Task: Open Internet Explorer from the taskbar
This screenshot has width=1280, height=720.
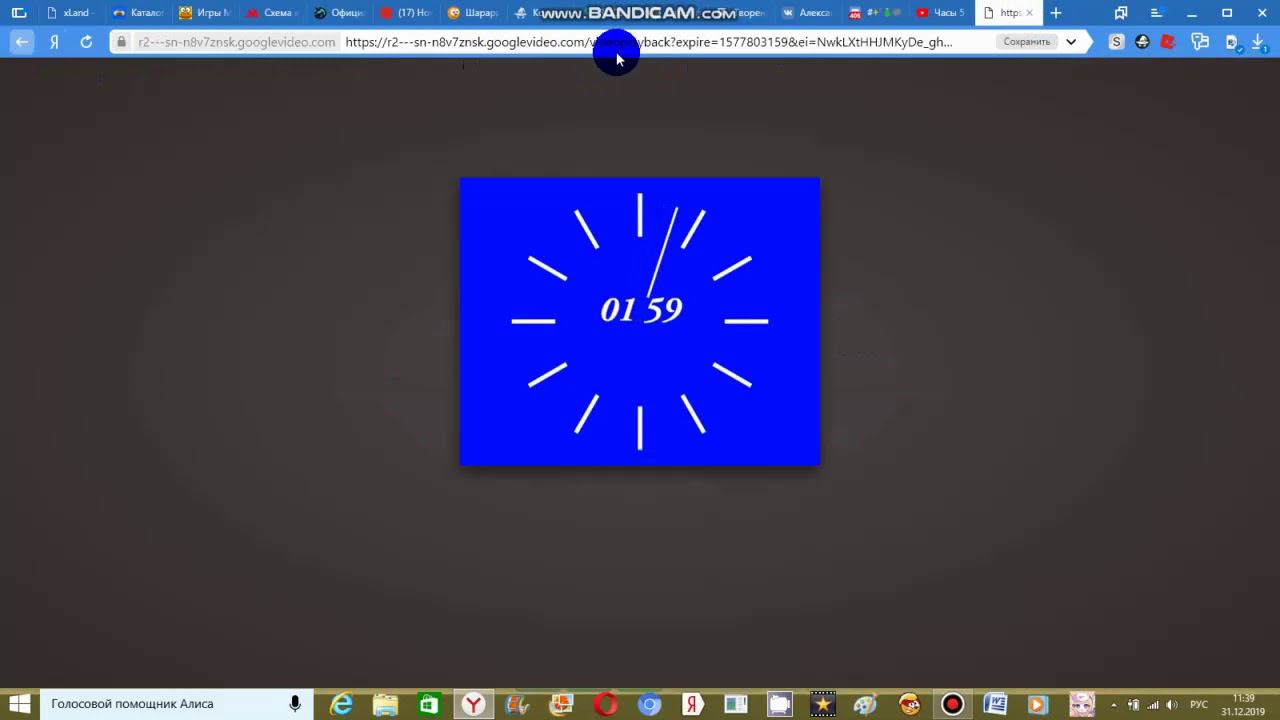Action: [x=342, y=704]
